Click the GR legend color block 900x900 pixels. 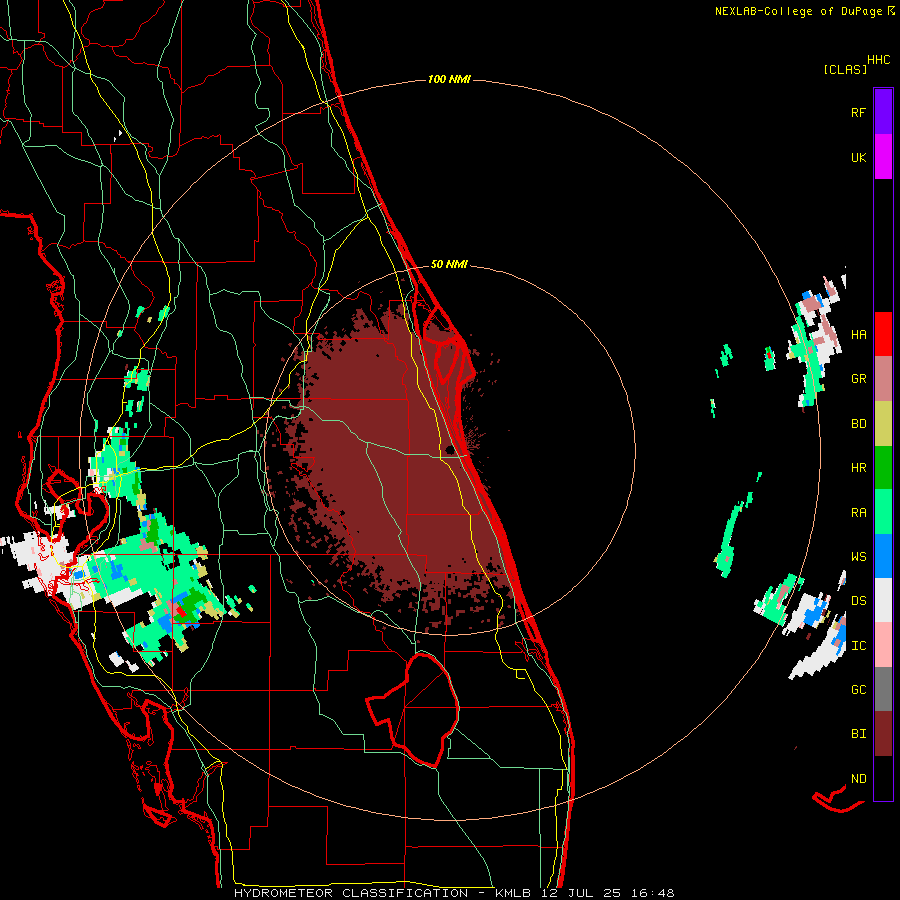[x=883, y=379]
